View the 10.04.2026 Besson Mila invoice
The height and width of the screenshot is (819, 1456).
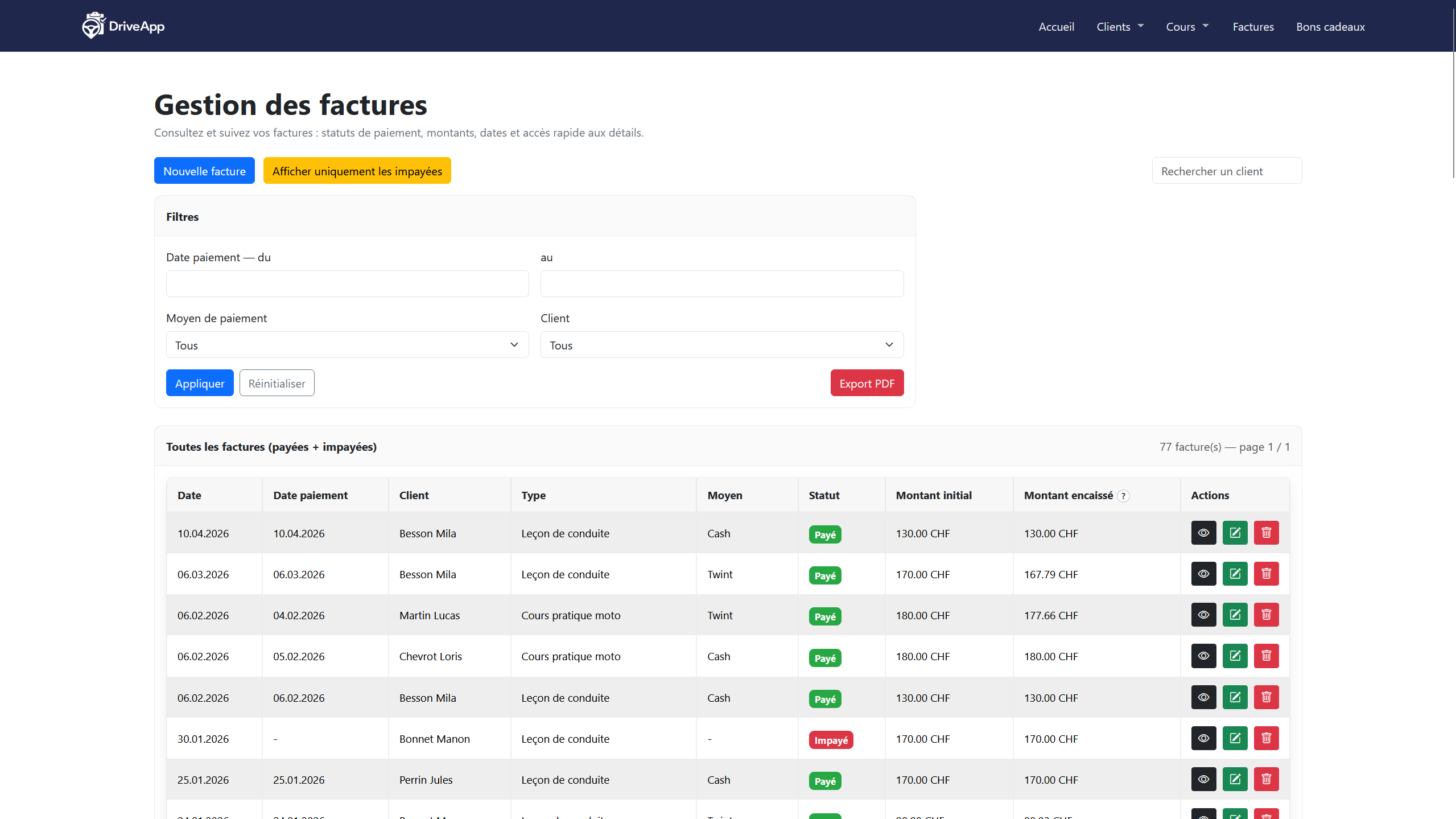coord(1203,533)
